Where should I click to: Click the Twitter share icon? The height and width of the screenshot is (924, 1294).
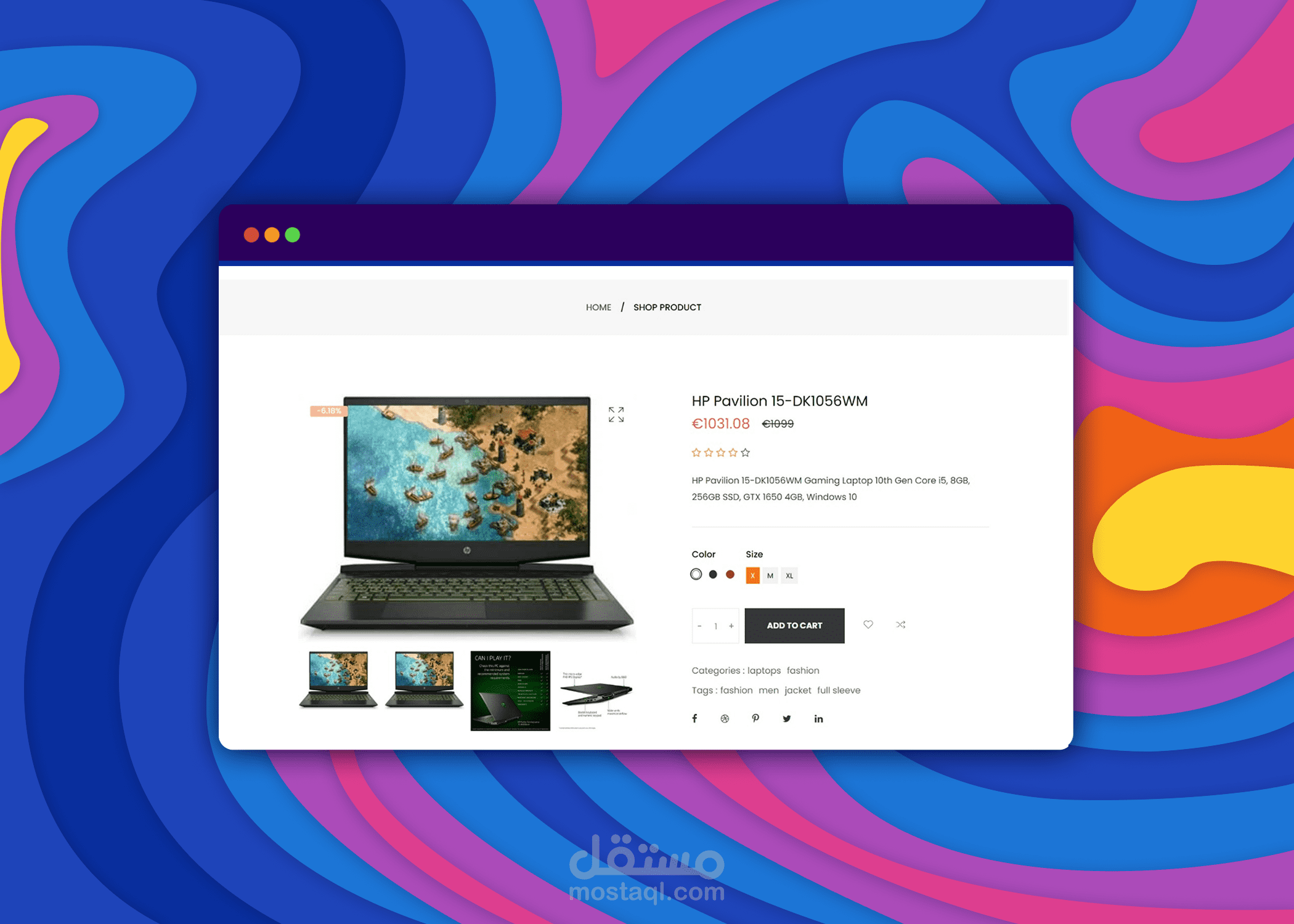(x=790, y=718)
